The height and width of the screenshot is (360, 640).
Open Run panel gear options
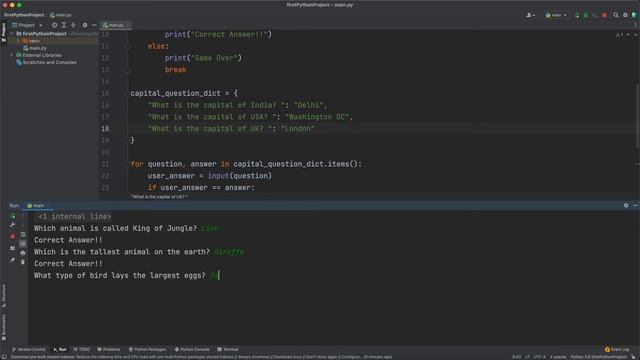[626, 206]
